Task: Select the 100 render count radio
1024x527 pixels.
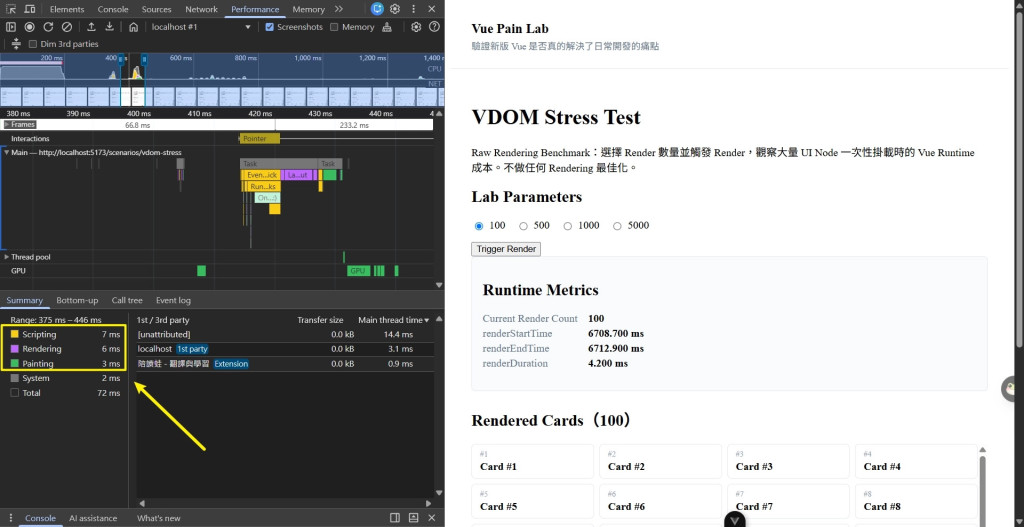Action: pos(479,226)
